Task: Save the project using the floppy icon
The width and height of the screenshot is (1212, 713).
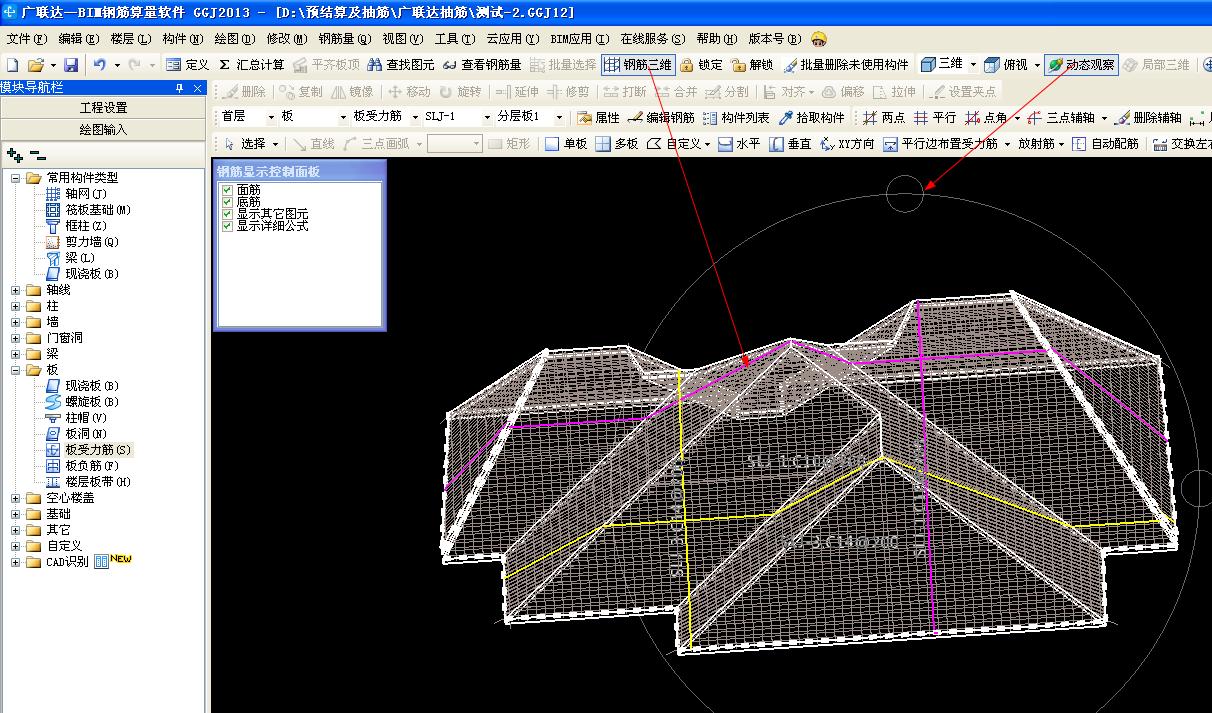Action: coord(72,64)
